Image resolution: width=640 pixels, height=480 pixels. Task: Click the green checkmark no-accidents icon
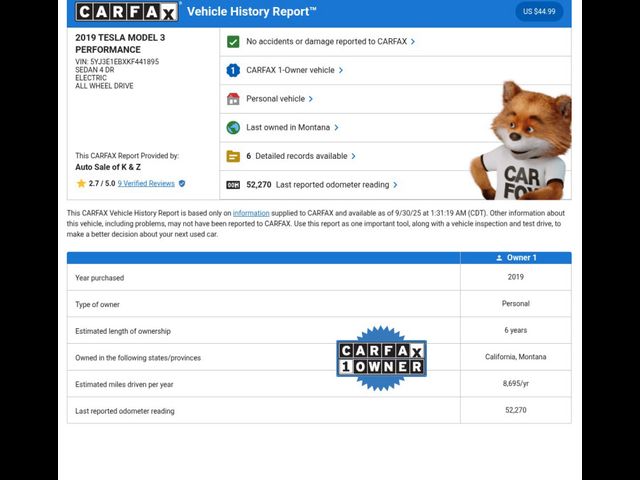(233, 42)
